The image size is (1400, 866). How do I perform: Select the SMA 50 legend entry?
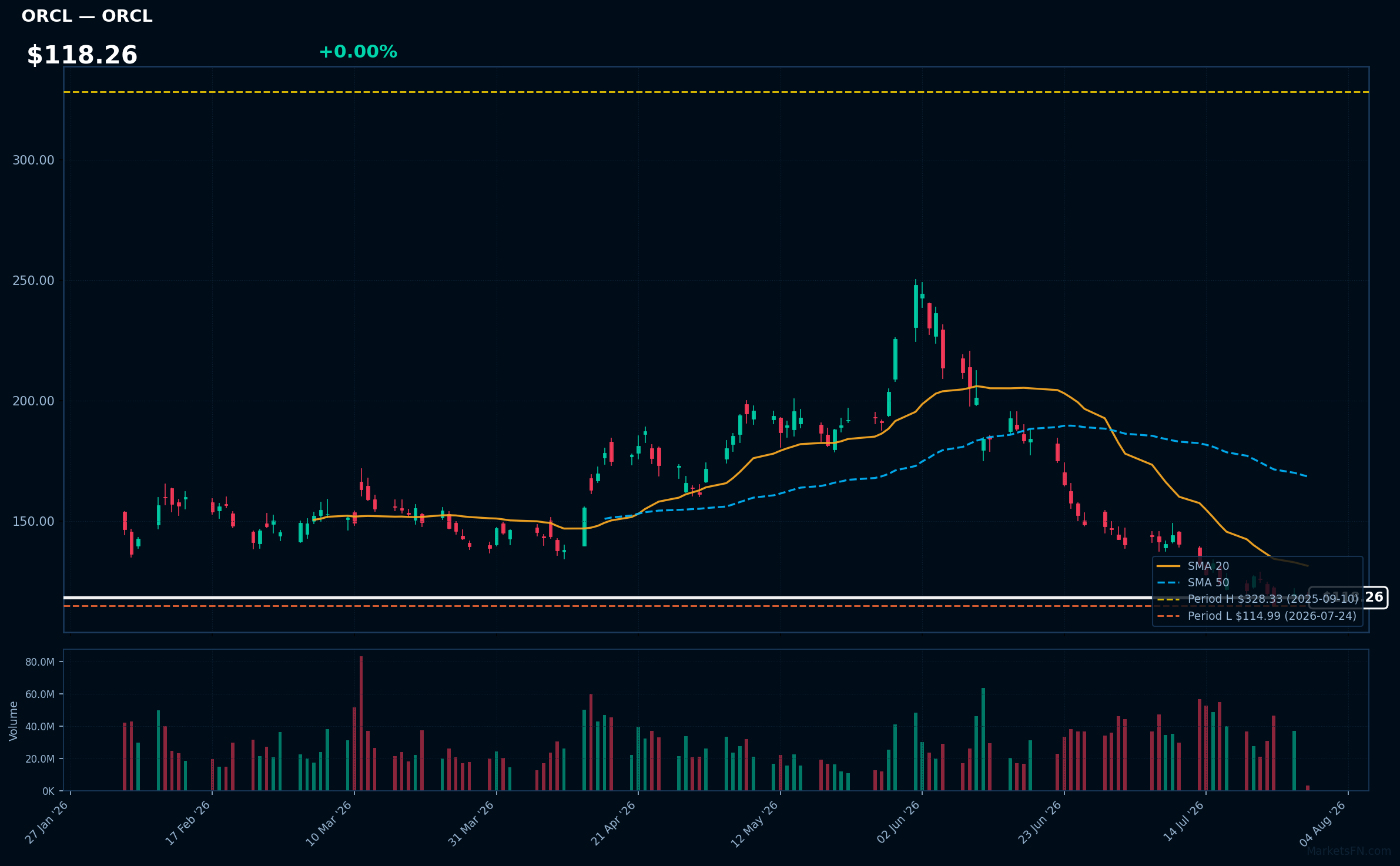[1193, 583]
